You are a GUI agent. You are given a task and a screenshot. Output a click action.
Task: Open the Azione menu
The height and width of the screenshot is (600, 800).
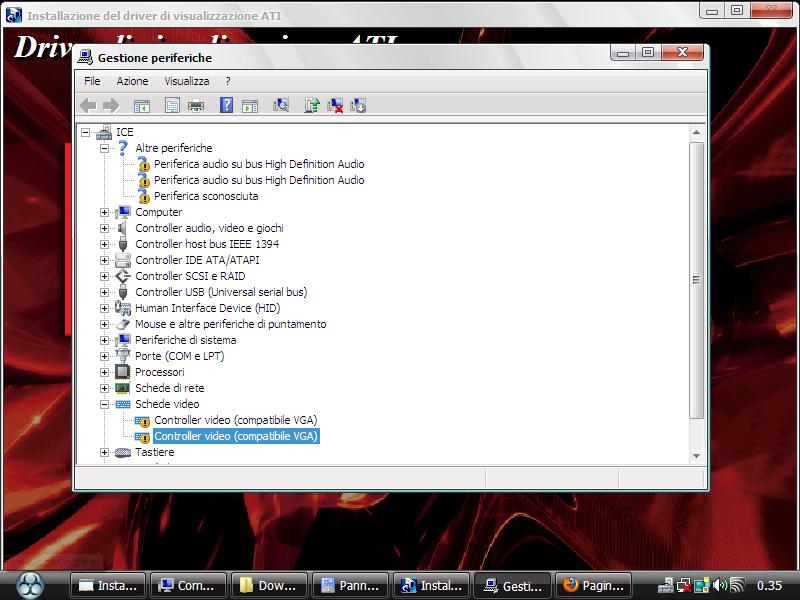pos(132,81)
